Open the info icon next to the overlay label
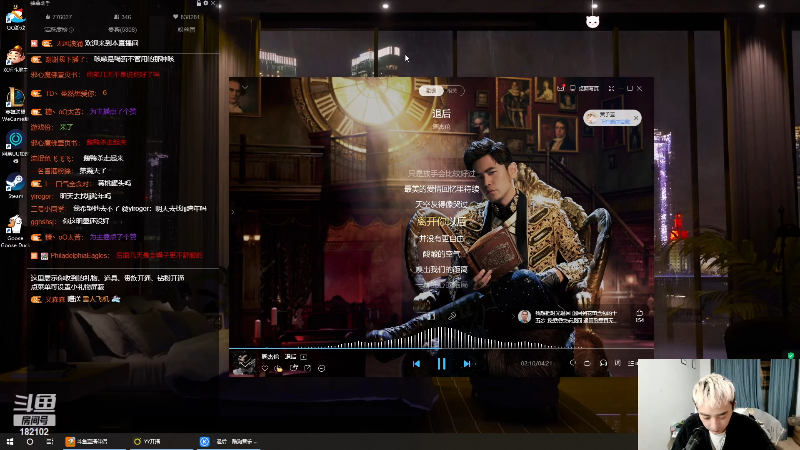The height and width of the screenshot is (450, 800). coord(71,30)
